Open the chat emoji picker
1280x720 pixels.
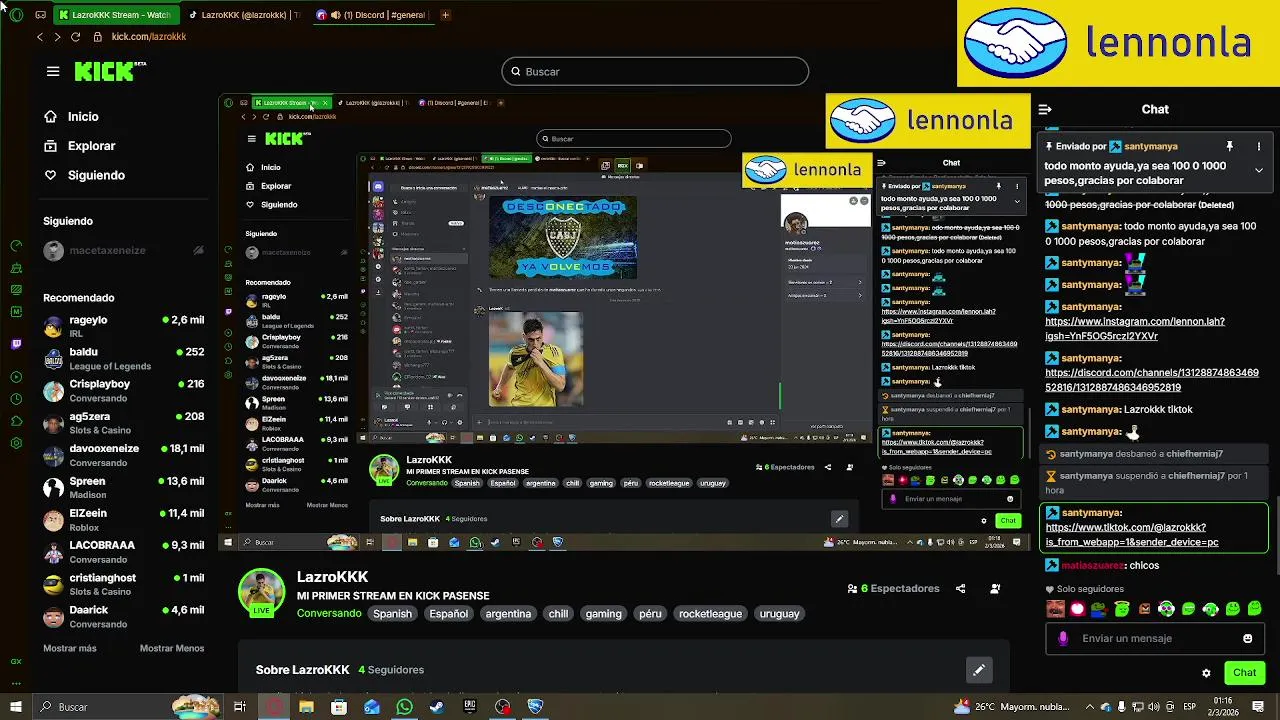point(1247,638)
